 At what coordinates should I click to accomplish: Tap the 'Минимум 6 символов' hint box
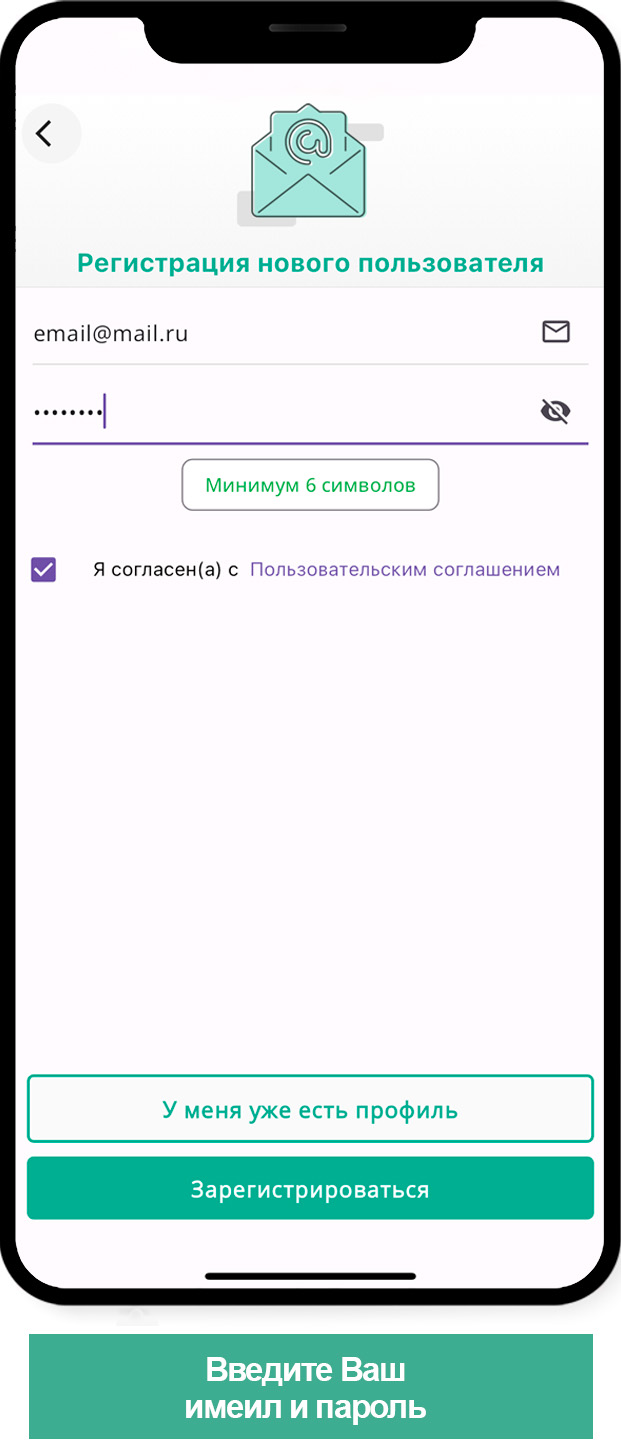pos(310,485)
